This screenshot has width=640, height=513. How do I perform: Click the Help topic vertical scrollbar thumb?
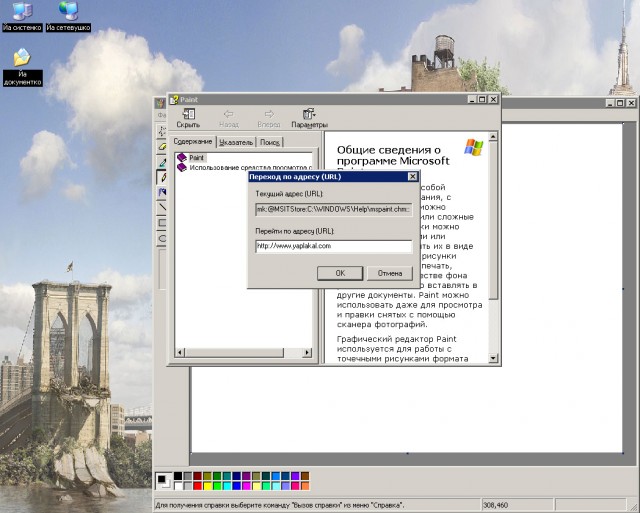pos(493,220)
